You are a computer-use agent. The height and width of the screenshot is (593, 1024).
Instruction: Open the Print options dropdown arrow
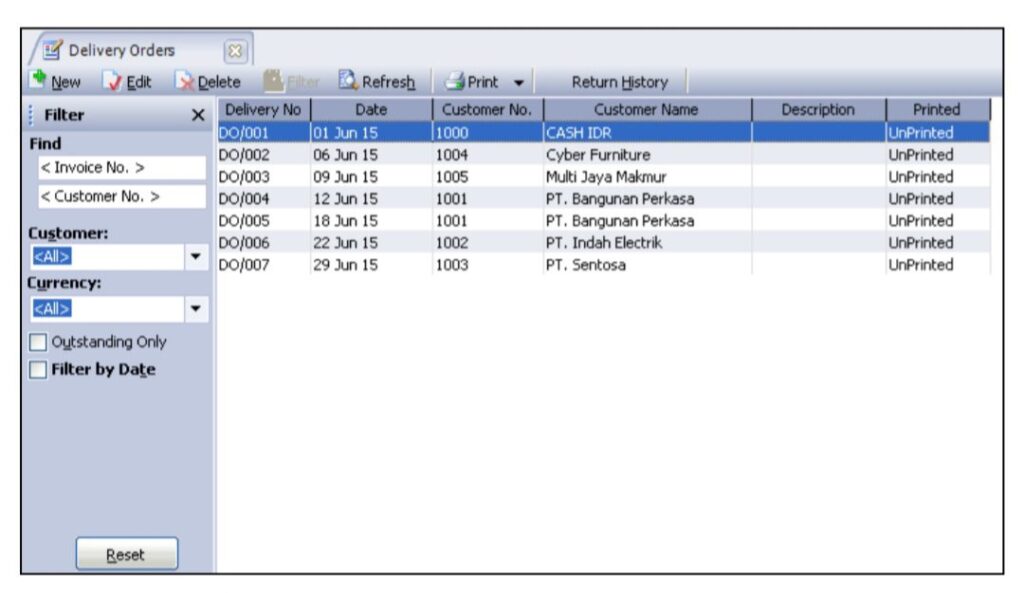pos(519,82)
